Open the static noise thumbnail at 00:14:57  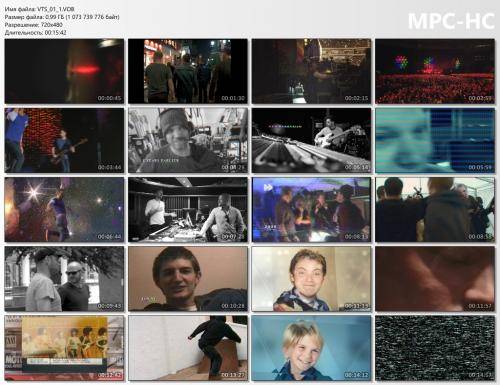click(x=435, y=348)
